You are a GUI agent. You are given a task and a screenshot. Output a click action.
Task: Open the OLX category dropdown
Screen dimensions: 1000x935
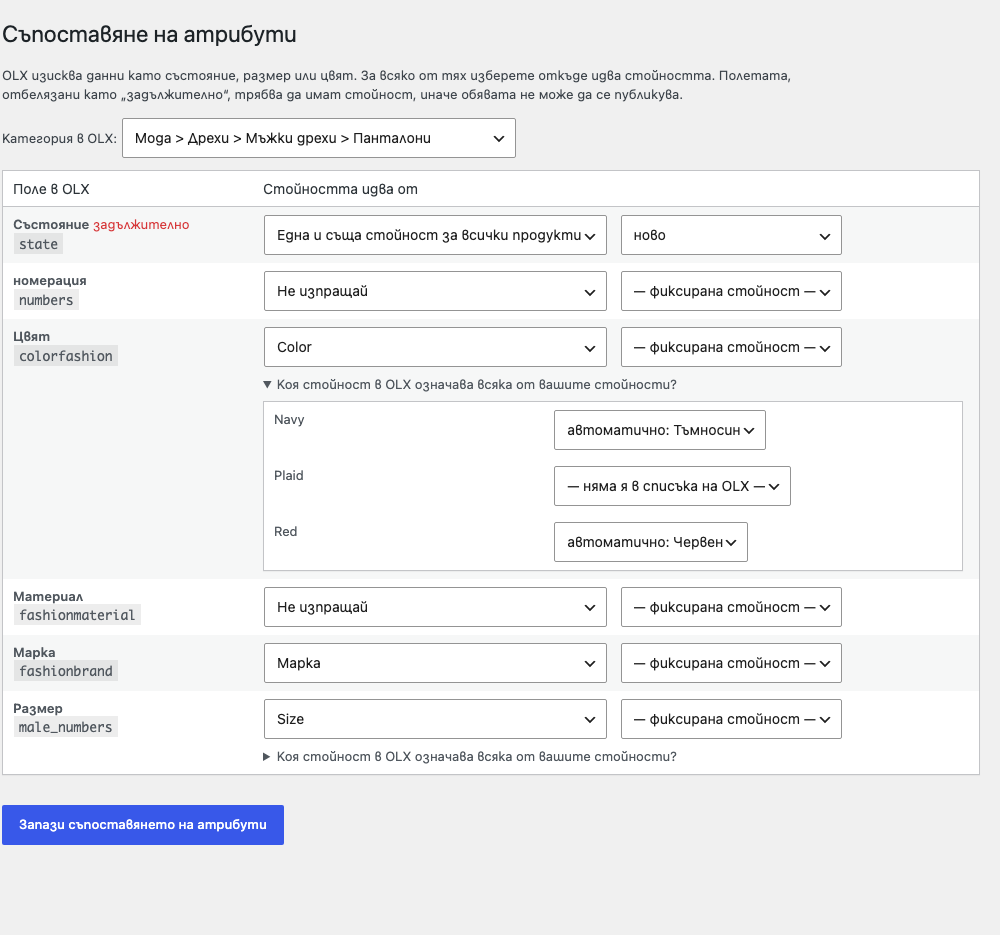coord(319,138)
